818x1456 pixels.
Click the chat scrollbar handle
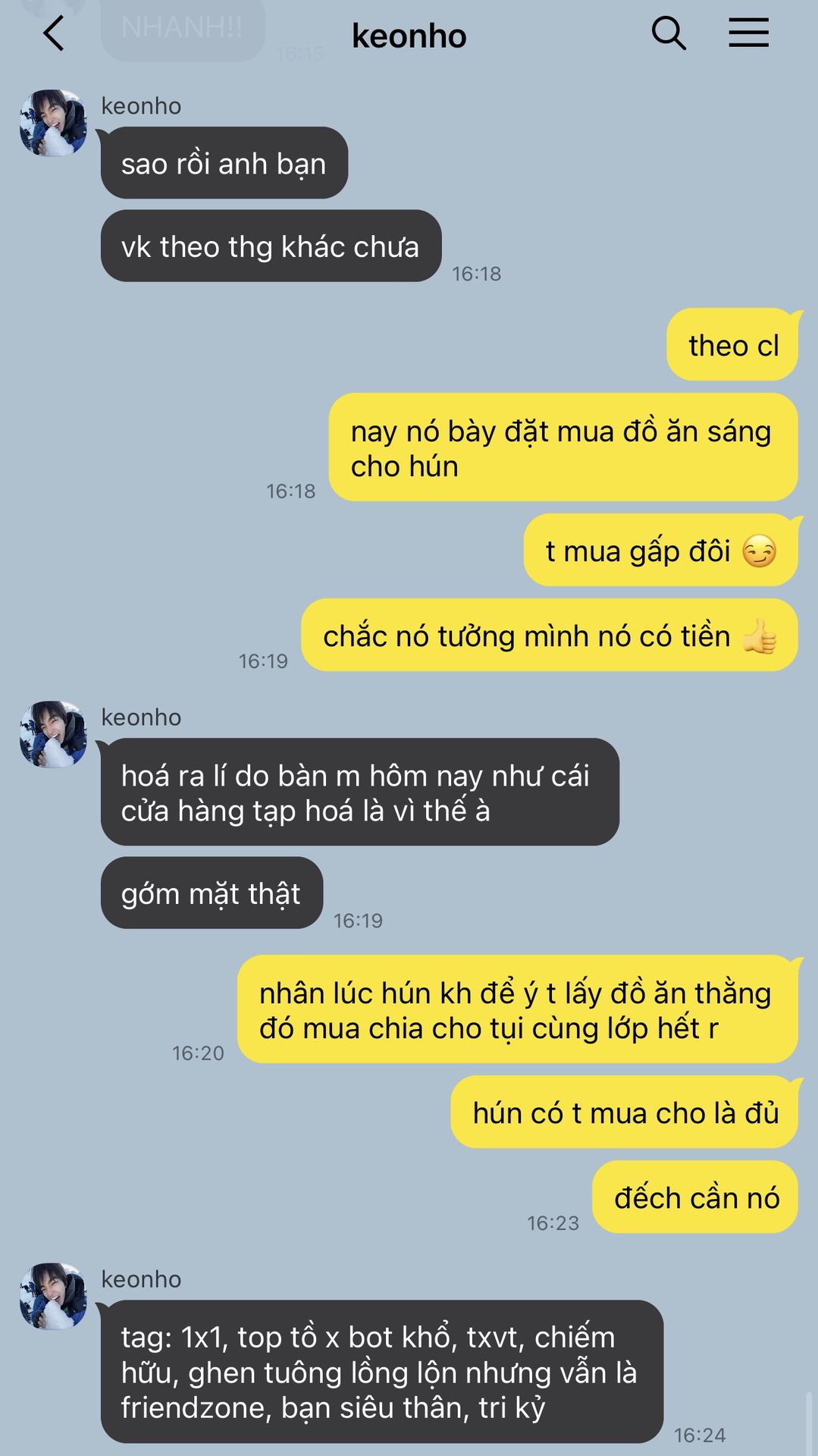coord(809,1423)
